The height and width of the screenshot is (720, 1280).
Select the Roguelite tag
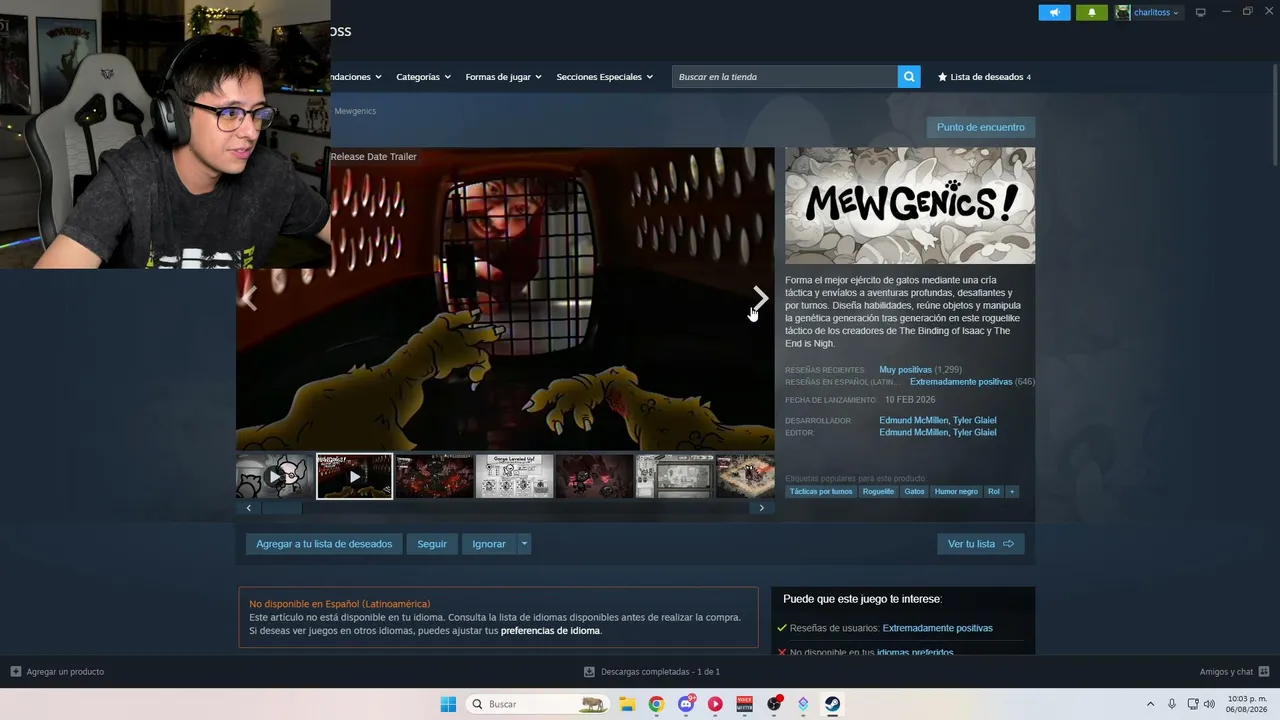tap(878, 492)
